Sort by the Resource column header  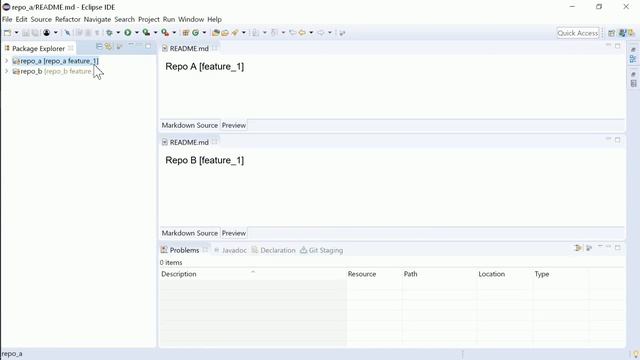click(x=374, y=274)
